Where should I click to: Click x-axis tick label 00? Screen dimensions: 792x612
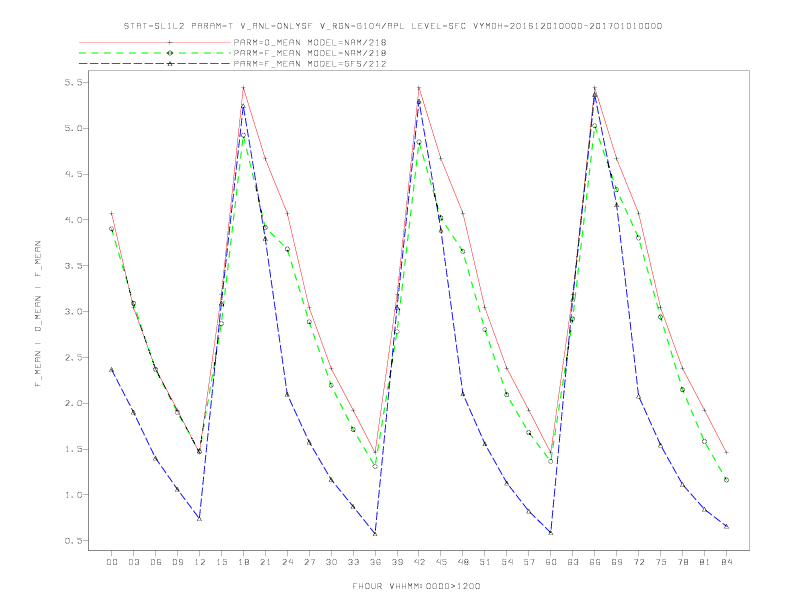[x=112, y=562]
